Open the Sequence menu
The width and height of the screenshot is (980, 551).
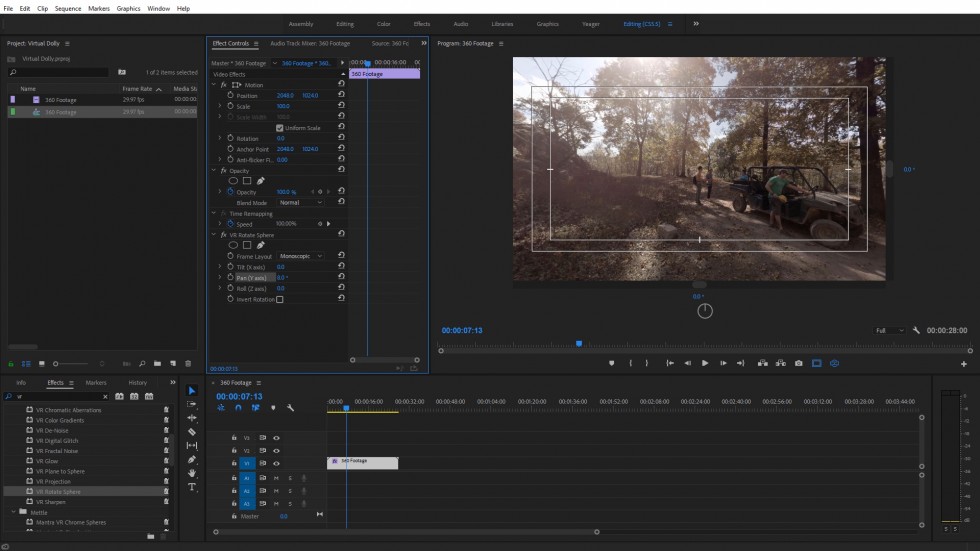tap(68, 8)
